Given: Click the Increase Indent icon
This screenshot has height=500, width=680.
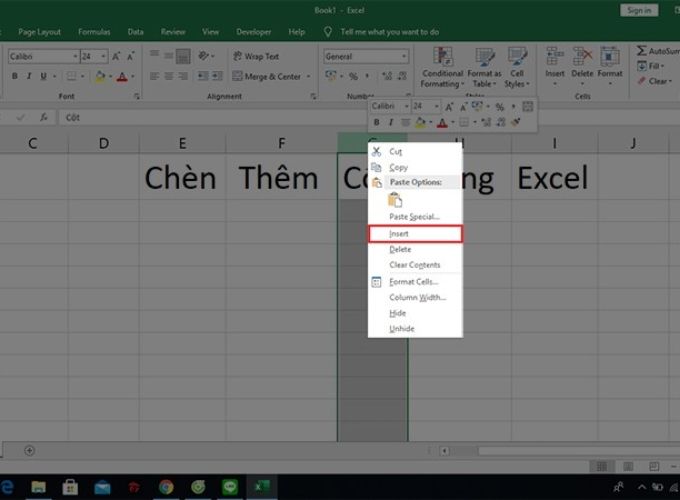Looking at the screenshot, I should click(x=217, y=76).
